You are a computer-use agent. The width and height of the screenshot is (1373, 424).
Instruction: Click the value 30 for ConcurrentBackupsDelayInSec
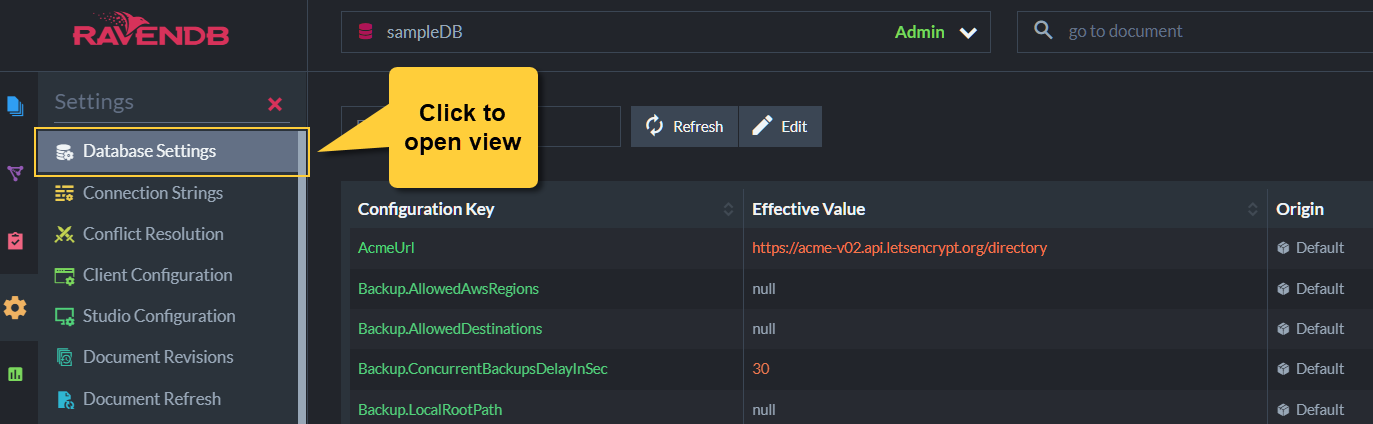tap(761, 369)
